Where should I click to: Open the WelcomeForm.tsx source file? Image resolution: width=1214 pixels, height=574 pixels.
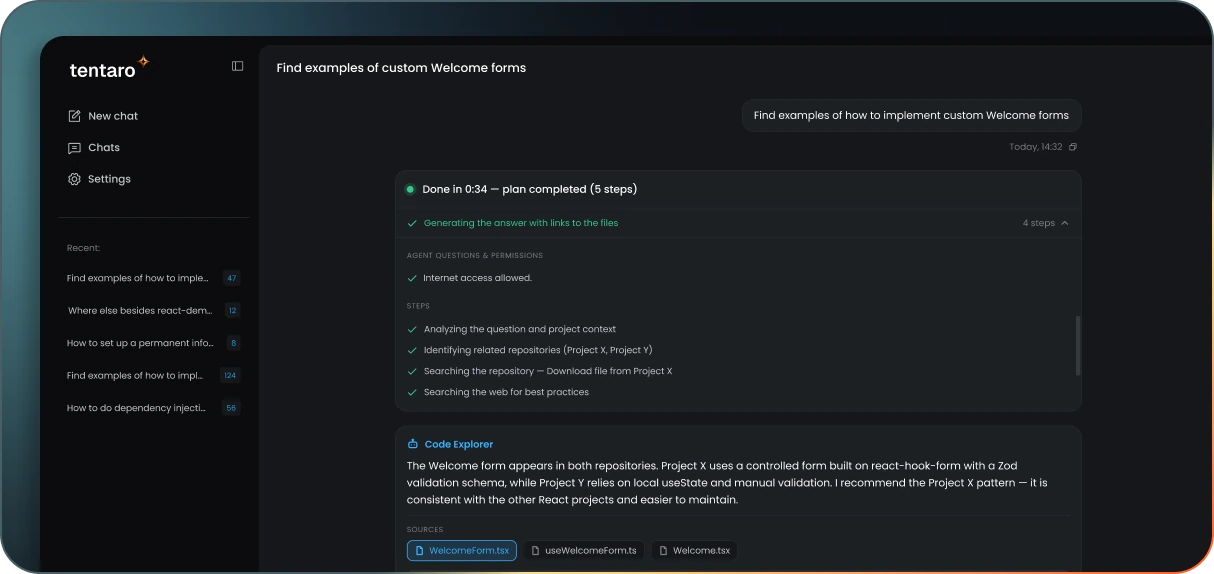click(x=462, y=550)
